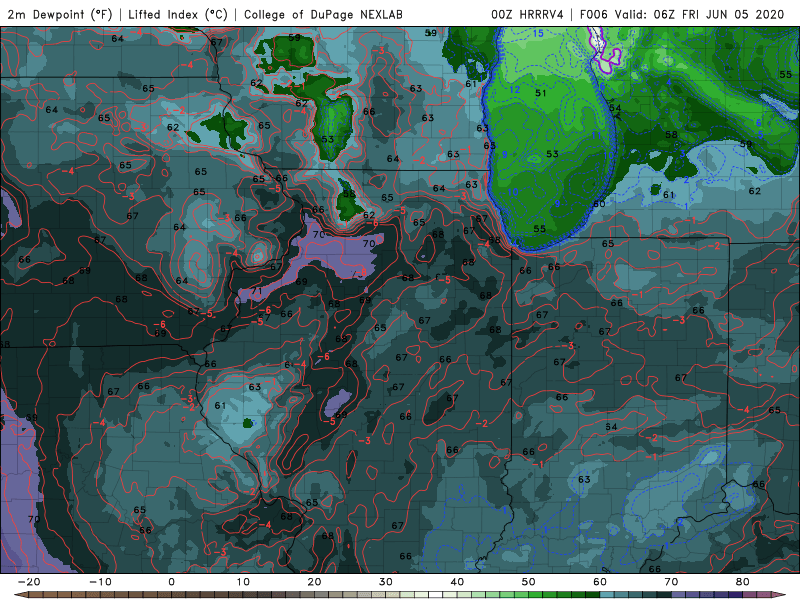Click the white segment of the color bar
Screen dimensions: 800x600
coord(434,595)
